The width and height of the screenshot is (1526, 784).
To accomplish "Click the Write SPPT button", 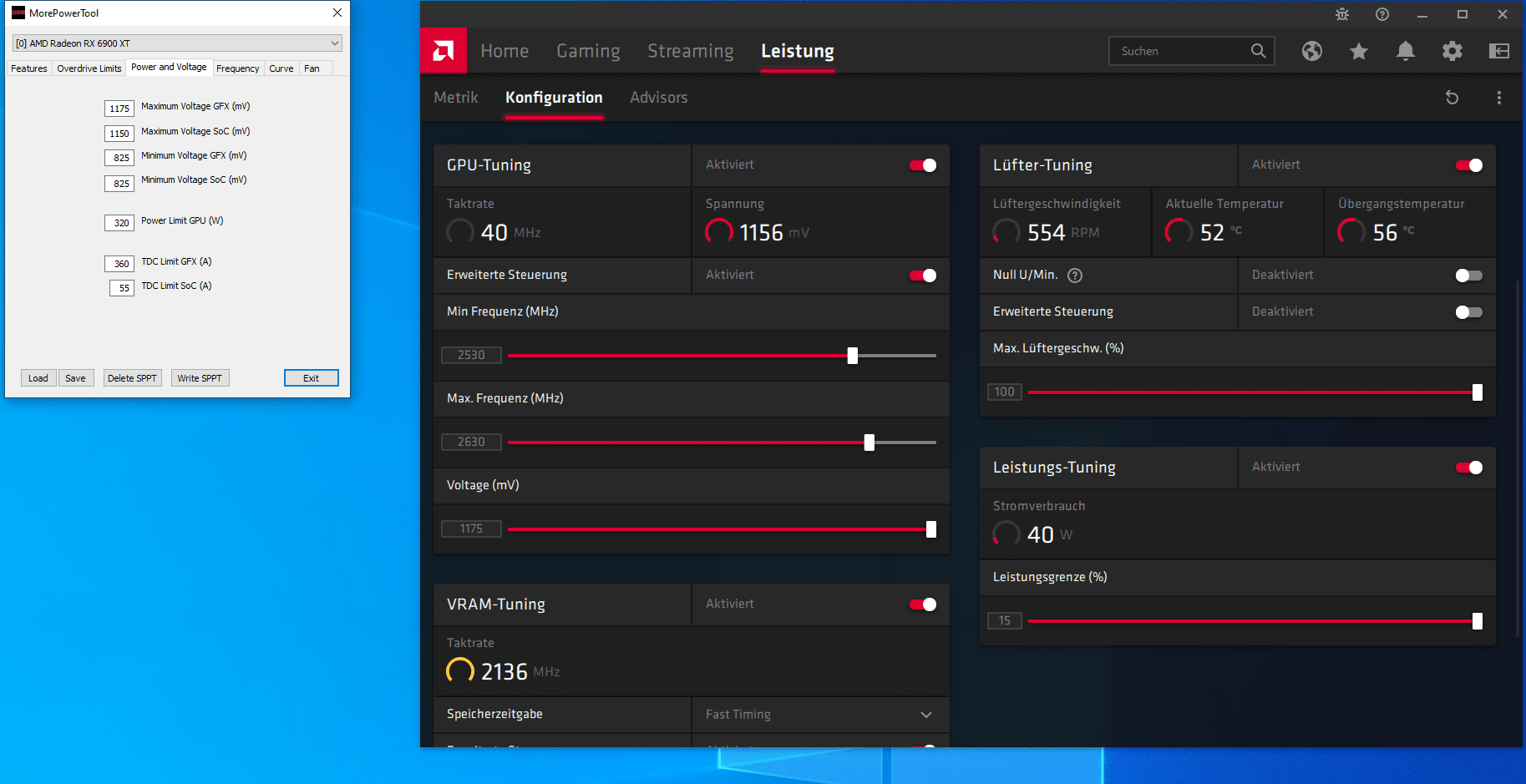I will coord(200,378).
